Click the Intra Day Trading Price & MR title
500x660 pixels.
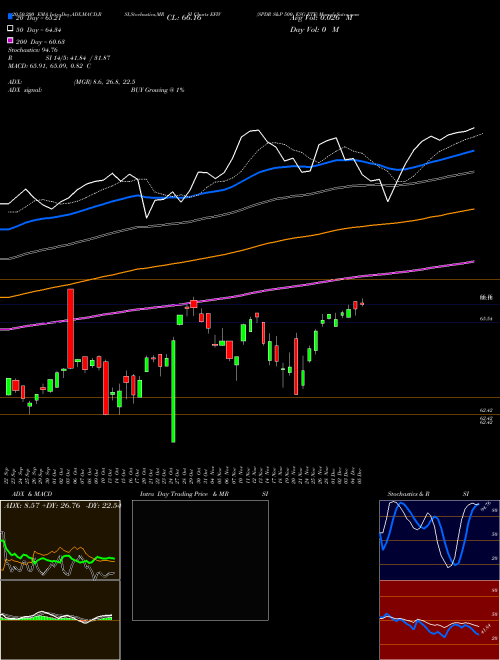point(184,494)
